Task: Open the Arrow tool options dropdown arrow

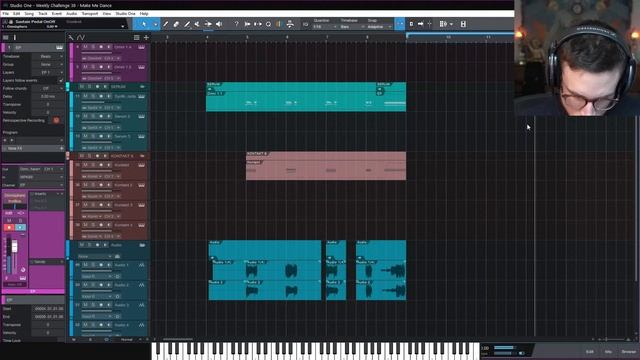Action: point(156,24)
